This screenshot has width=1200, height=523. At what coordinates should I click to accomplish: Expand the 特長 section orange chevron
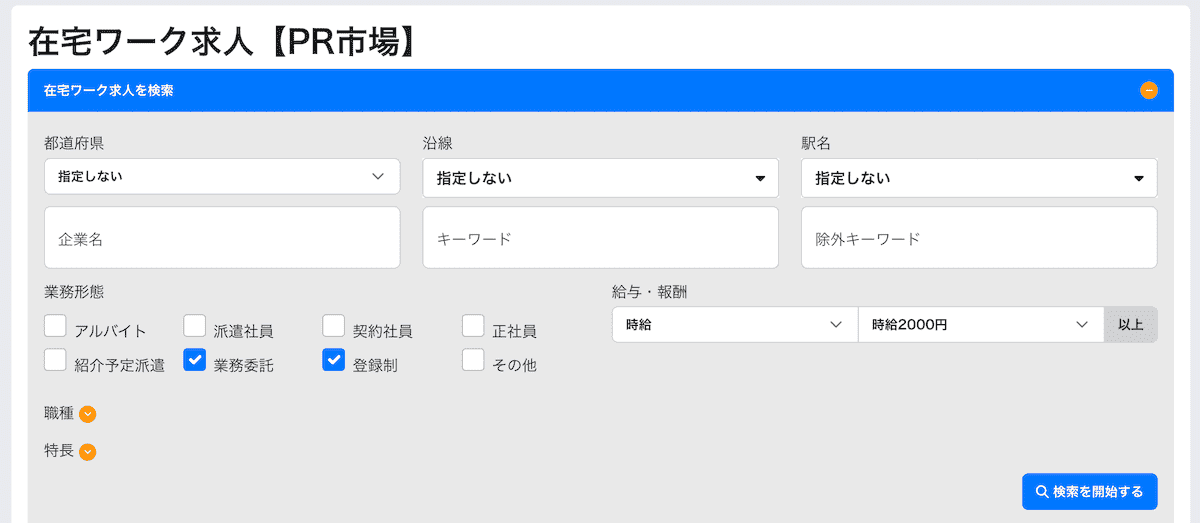(88, 452)
